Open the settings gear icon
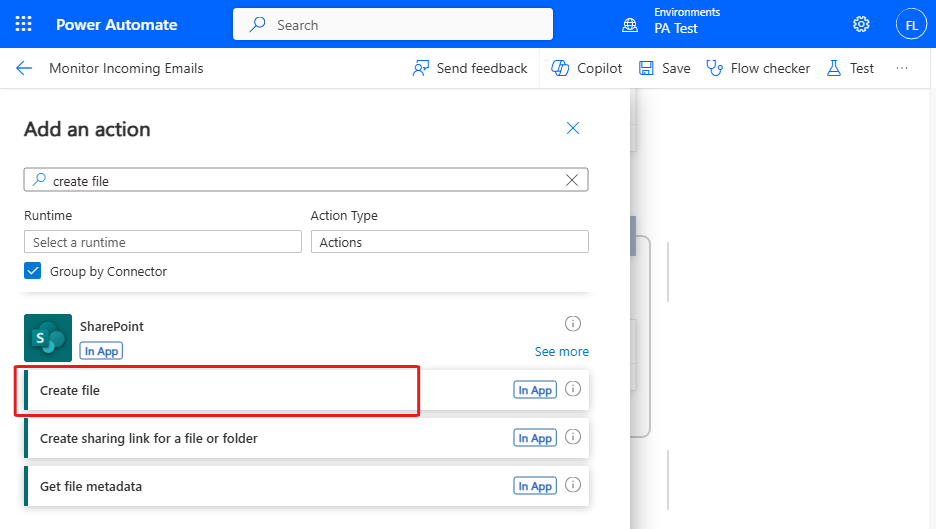936x529 pixels. click(x=860, y=24)
